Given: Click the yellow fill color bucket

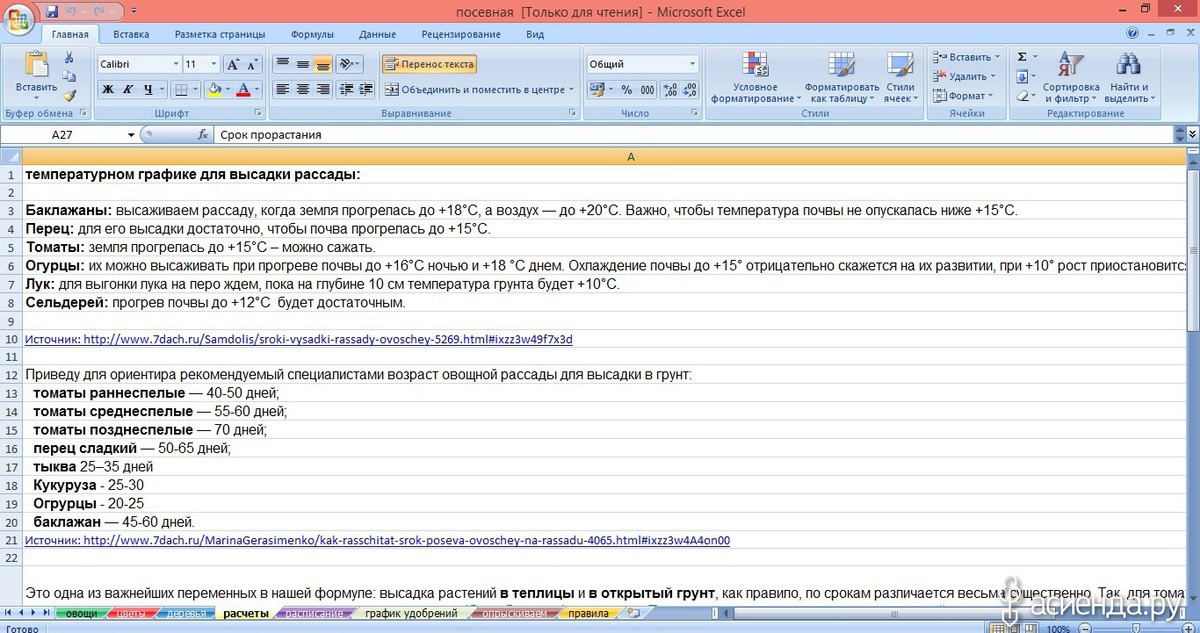Looking at the screenshot, I should 212,90.
